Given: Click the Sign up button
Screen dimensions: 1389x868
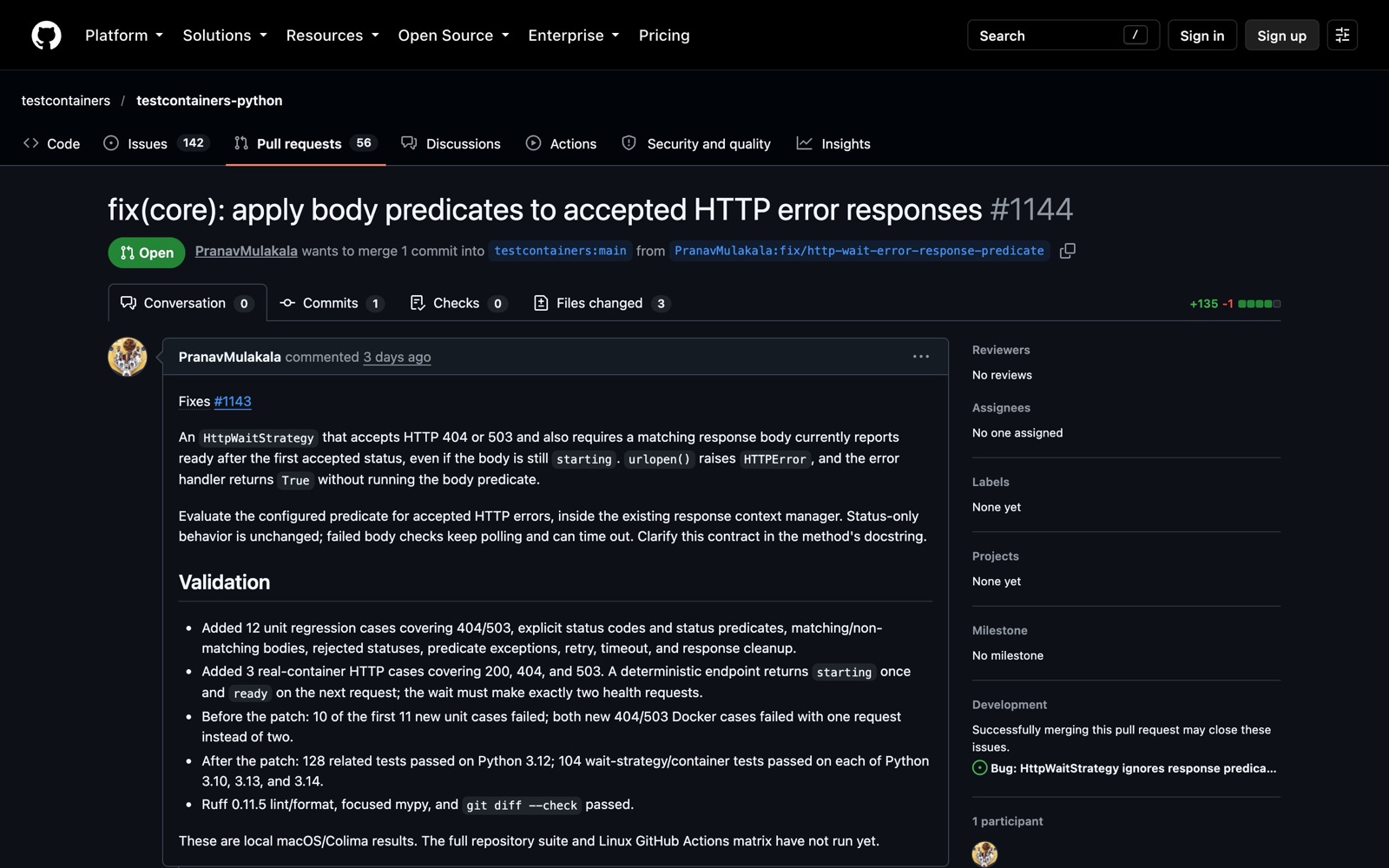Looking at the screenshot, I should click(x=1281, y=36).
